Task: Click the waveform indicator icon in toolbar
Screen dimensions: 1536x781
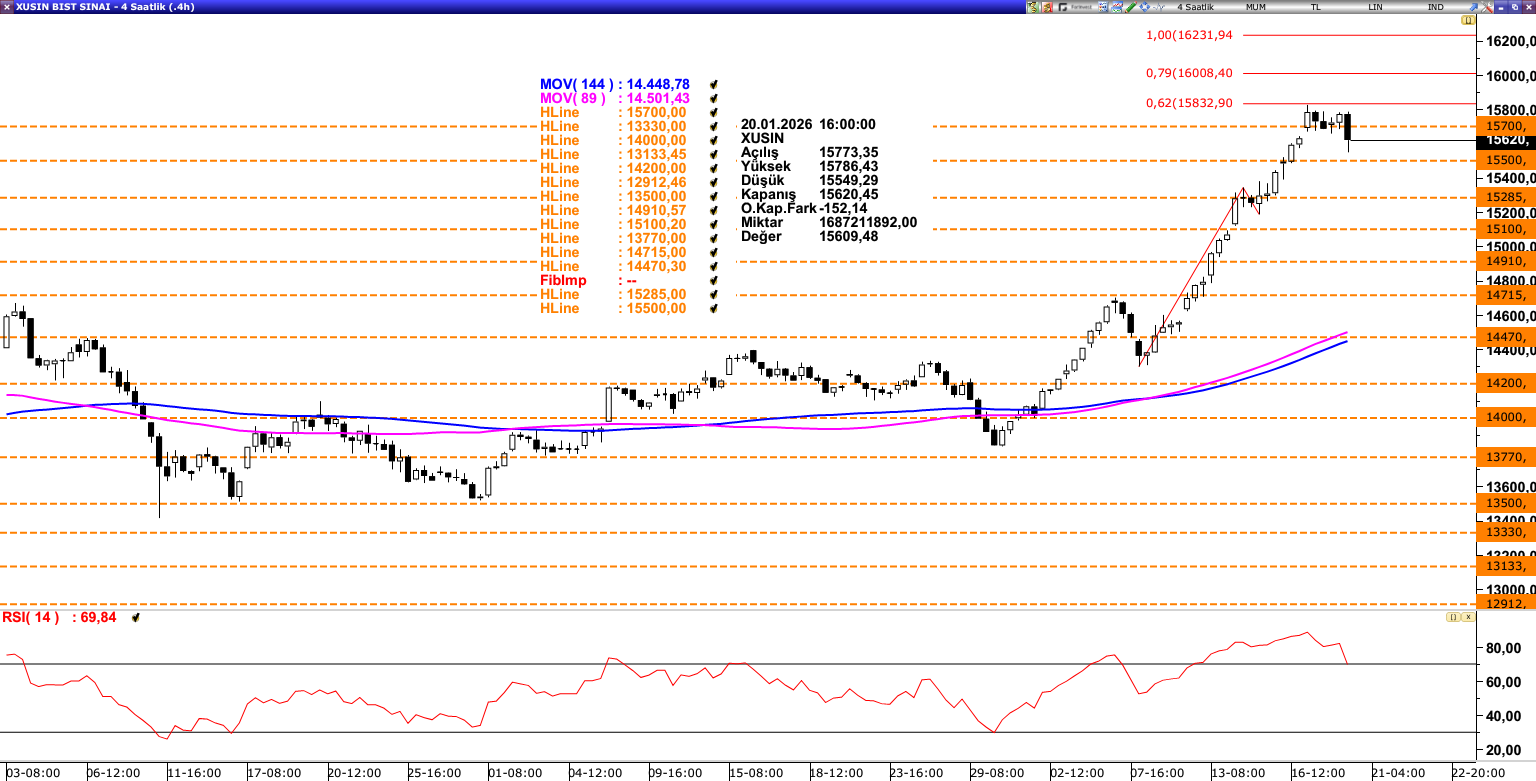Action: 1160,7
